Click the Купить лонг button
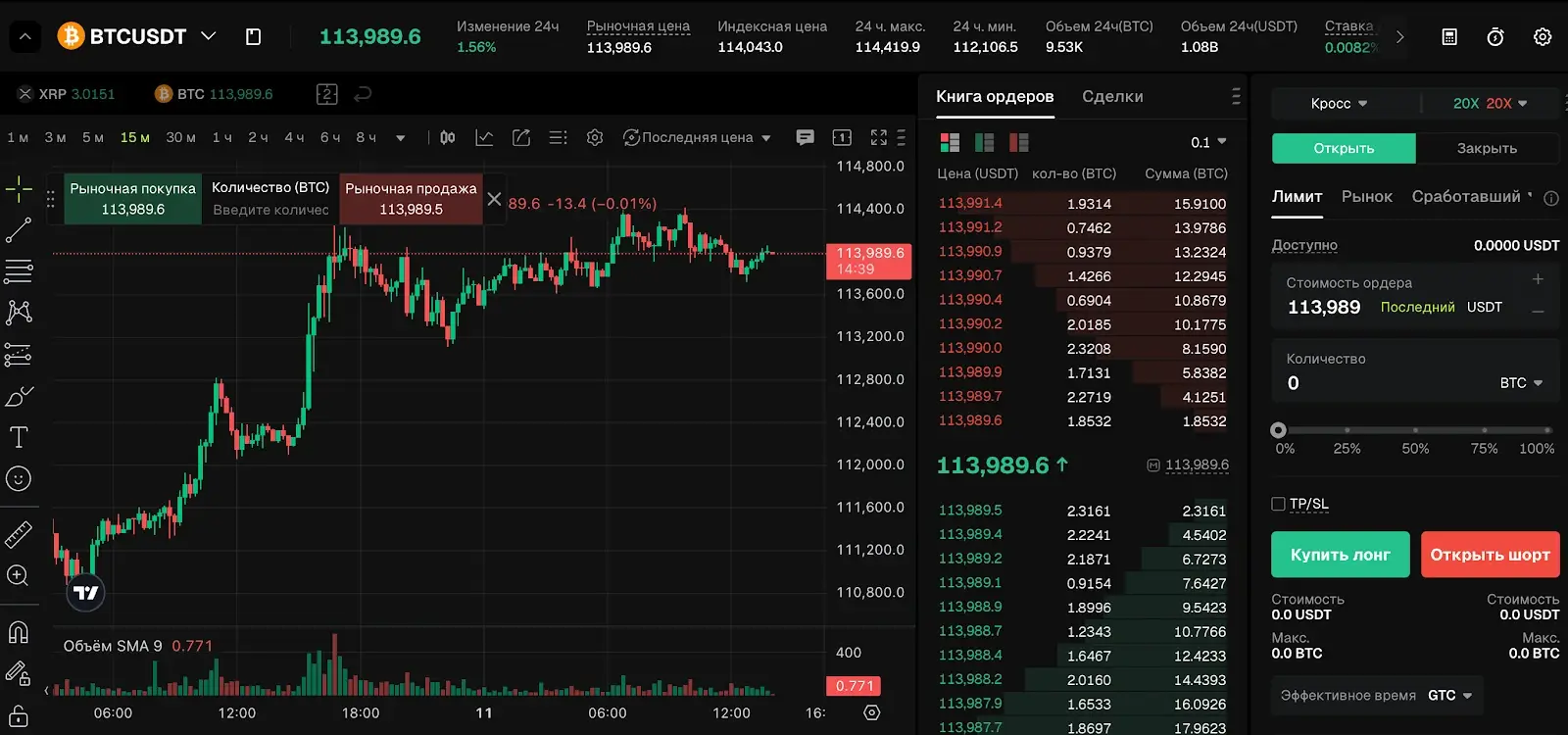This screenshot has height=735, width=1568. 1340,555
